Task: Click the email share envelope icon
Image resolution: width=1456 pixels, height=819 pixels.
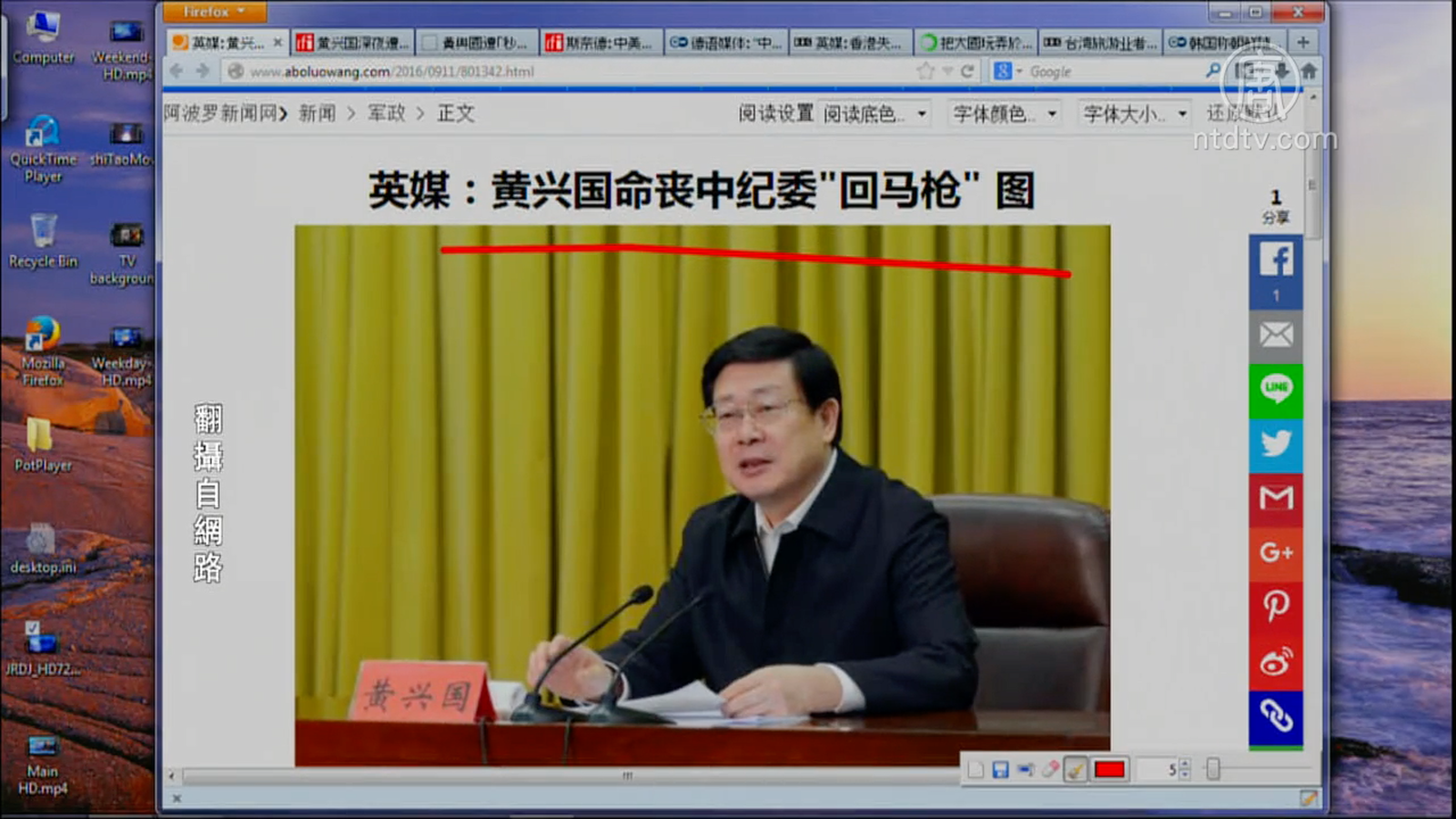Action: 1276,335
